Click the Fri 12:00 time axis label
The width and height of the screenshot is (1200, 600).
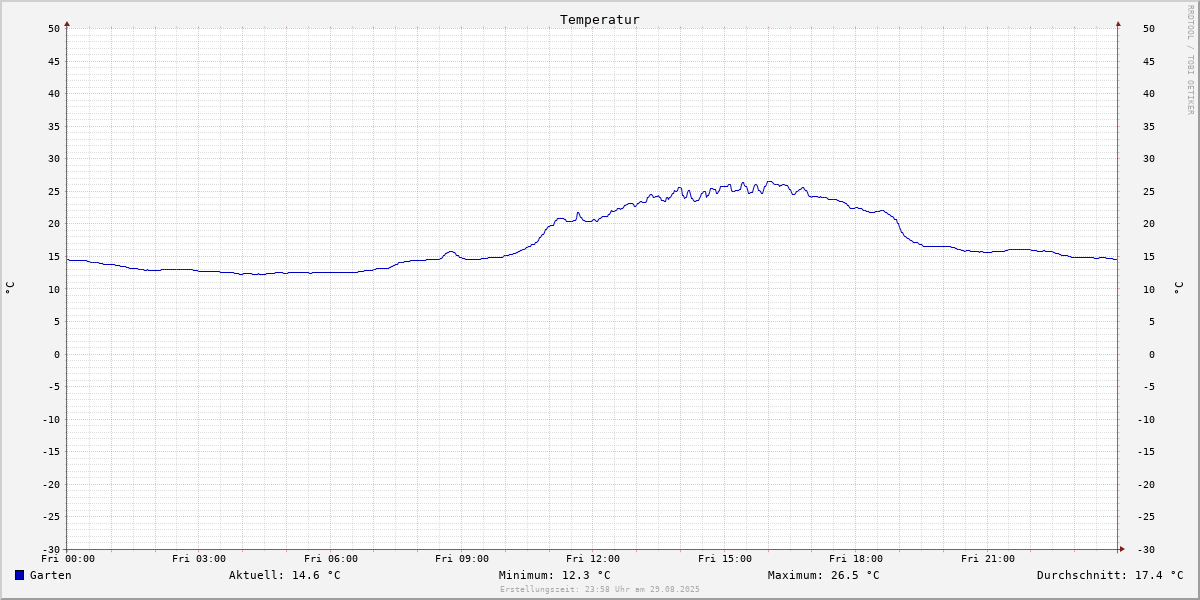(x=593, y=559)
